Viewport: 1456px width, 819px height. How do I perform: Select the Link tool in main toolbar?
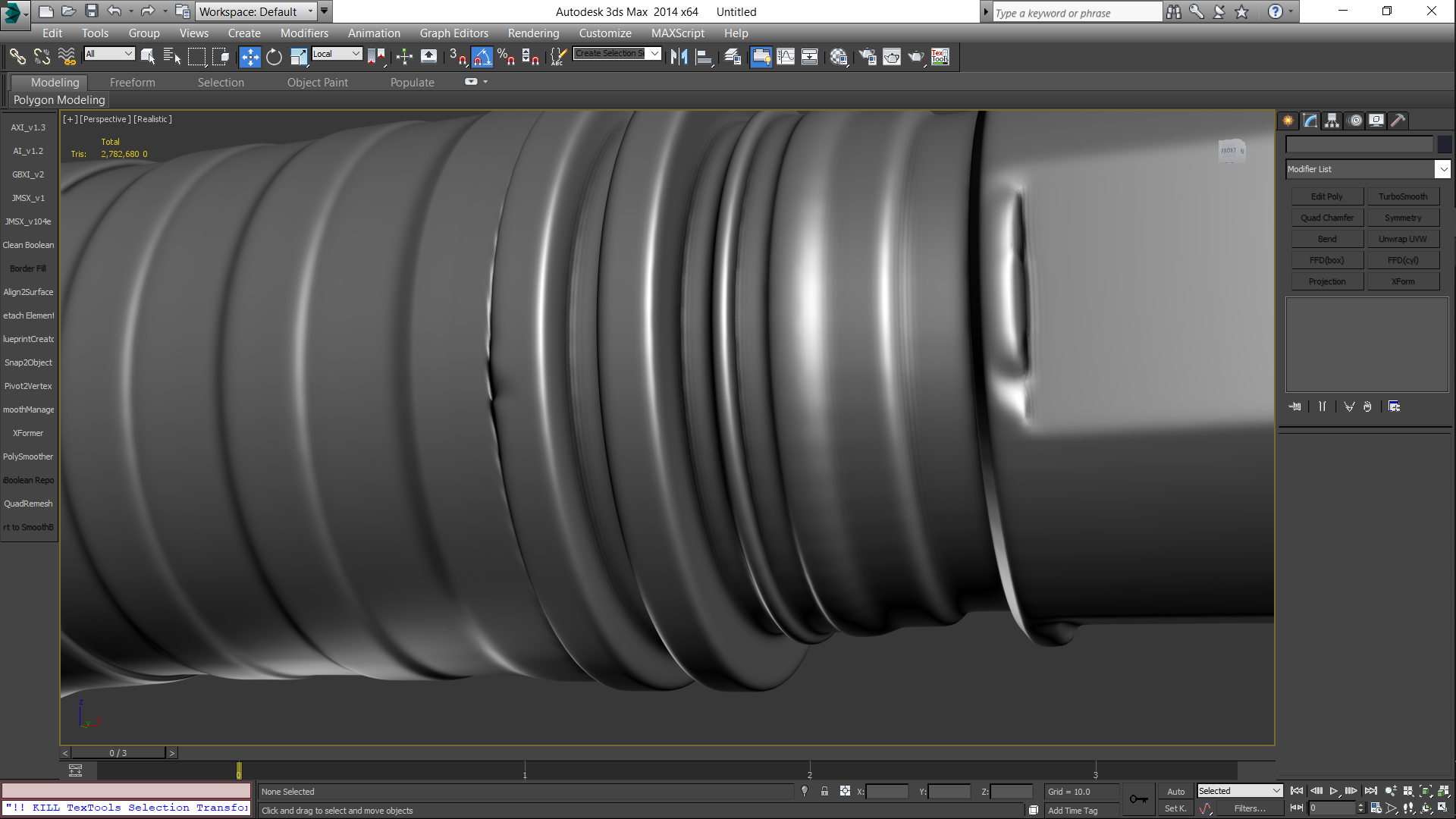tap(17, 57)
